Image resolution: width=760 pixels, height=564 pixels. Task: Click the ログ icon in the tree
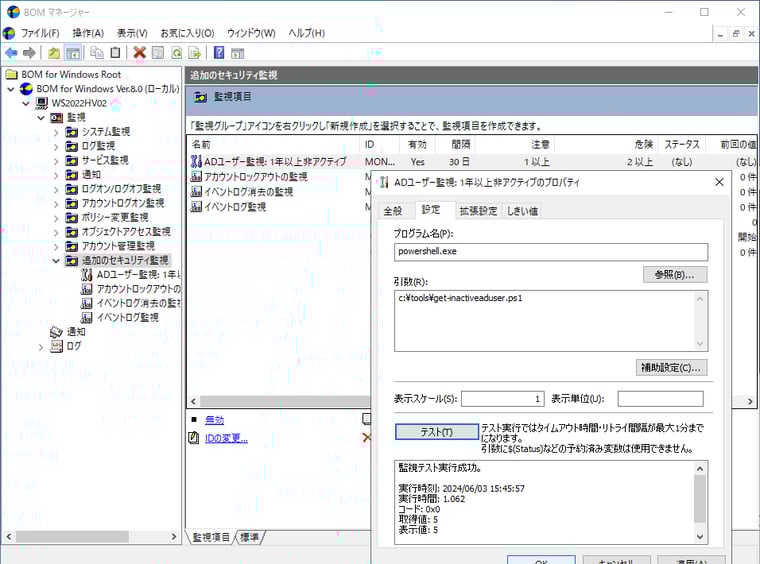[x=57, y=346]
